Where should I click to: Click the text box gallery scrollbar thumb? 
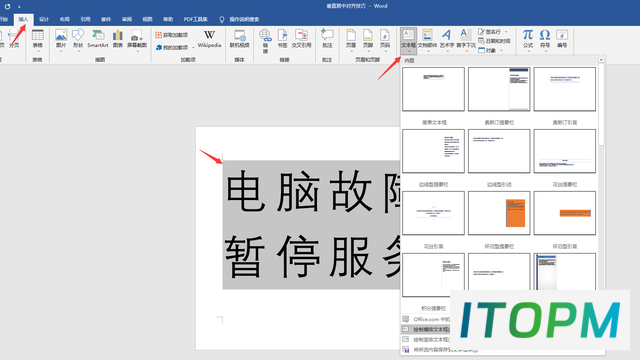click(x=601, y=104)
